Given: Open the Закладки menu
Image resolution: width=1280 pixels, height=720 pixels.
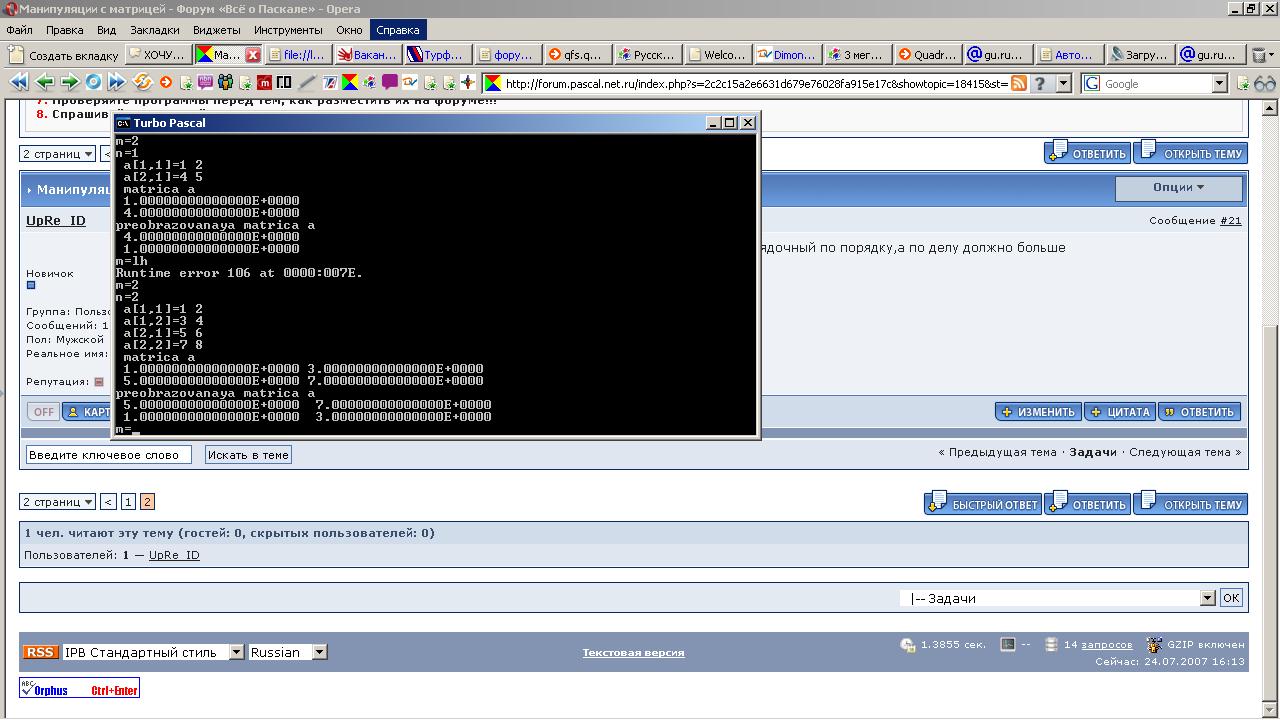Looking at the screenshot, I should 155,30.
